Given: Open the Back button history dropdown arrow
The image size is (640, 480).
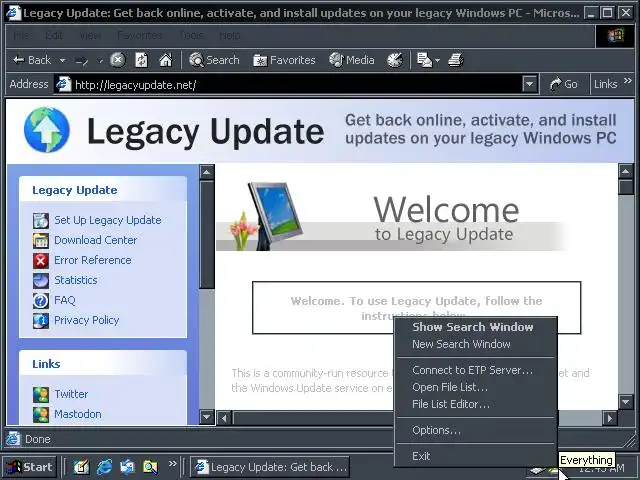Looking at the screenshot, I should 62,60.
